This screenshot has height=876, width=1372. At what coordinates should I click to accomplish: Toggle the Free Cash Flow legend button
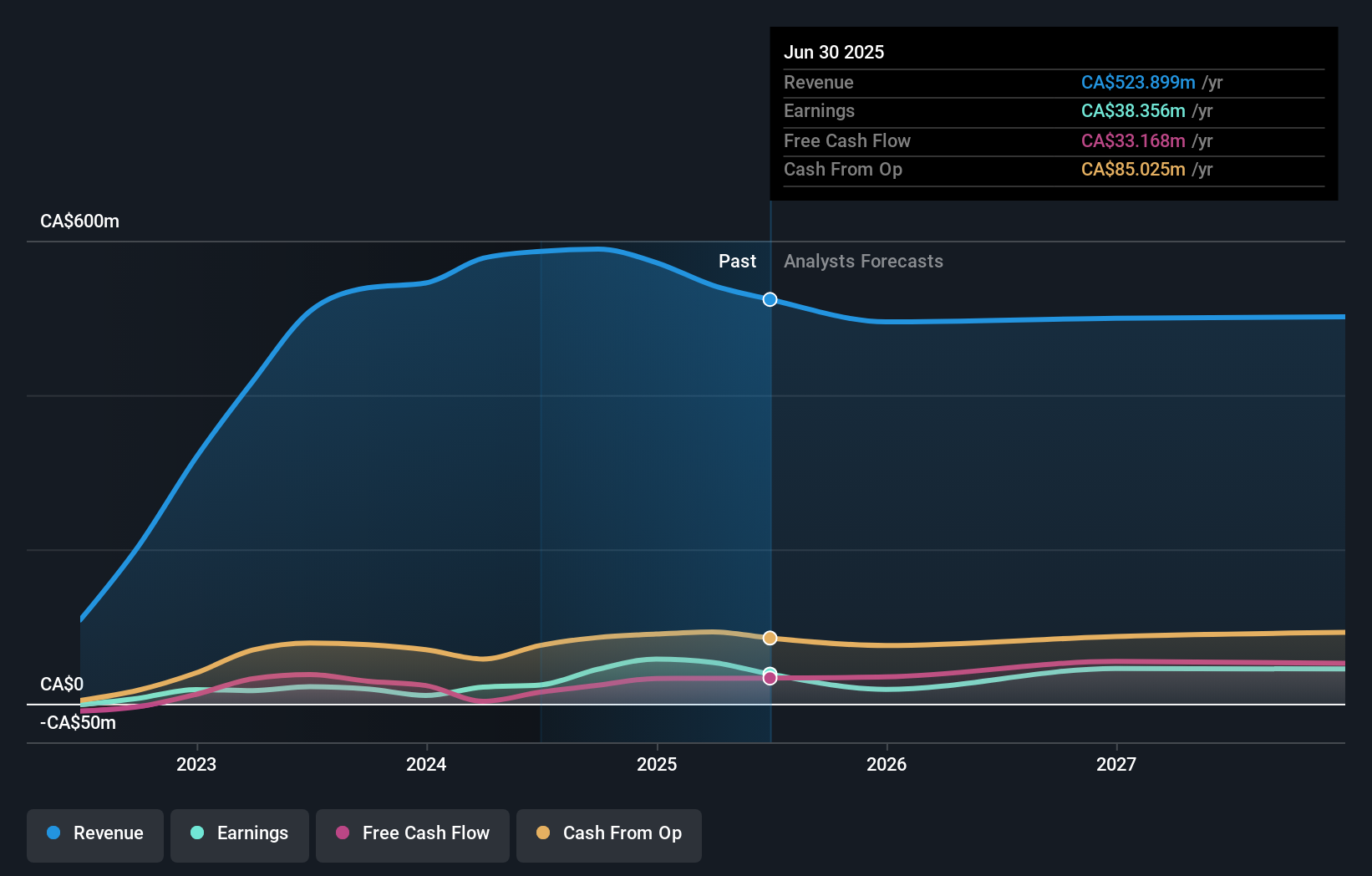click(413, 835)
